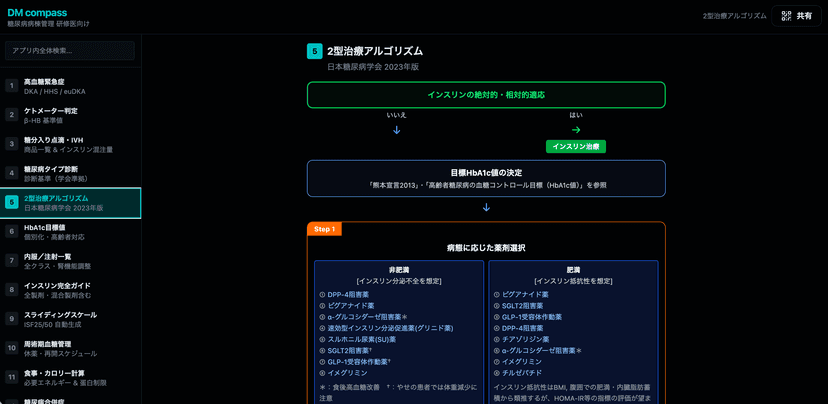Open 糖尿病タイプ診断 sidebar entry
The image size is (828, 404).
tap(70, 173)
